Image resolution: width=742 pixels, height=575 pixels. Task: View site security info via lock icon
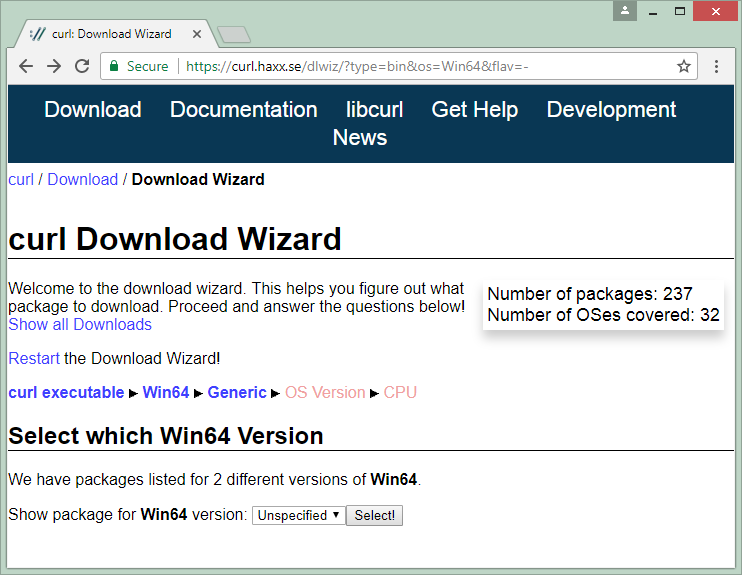coord(114,66)
